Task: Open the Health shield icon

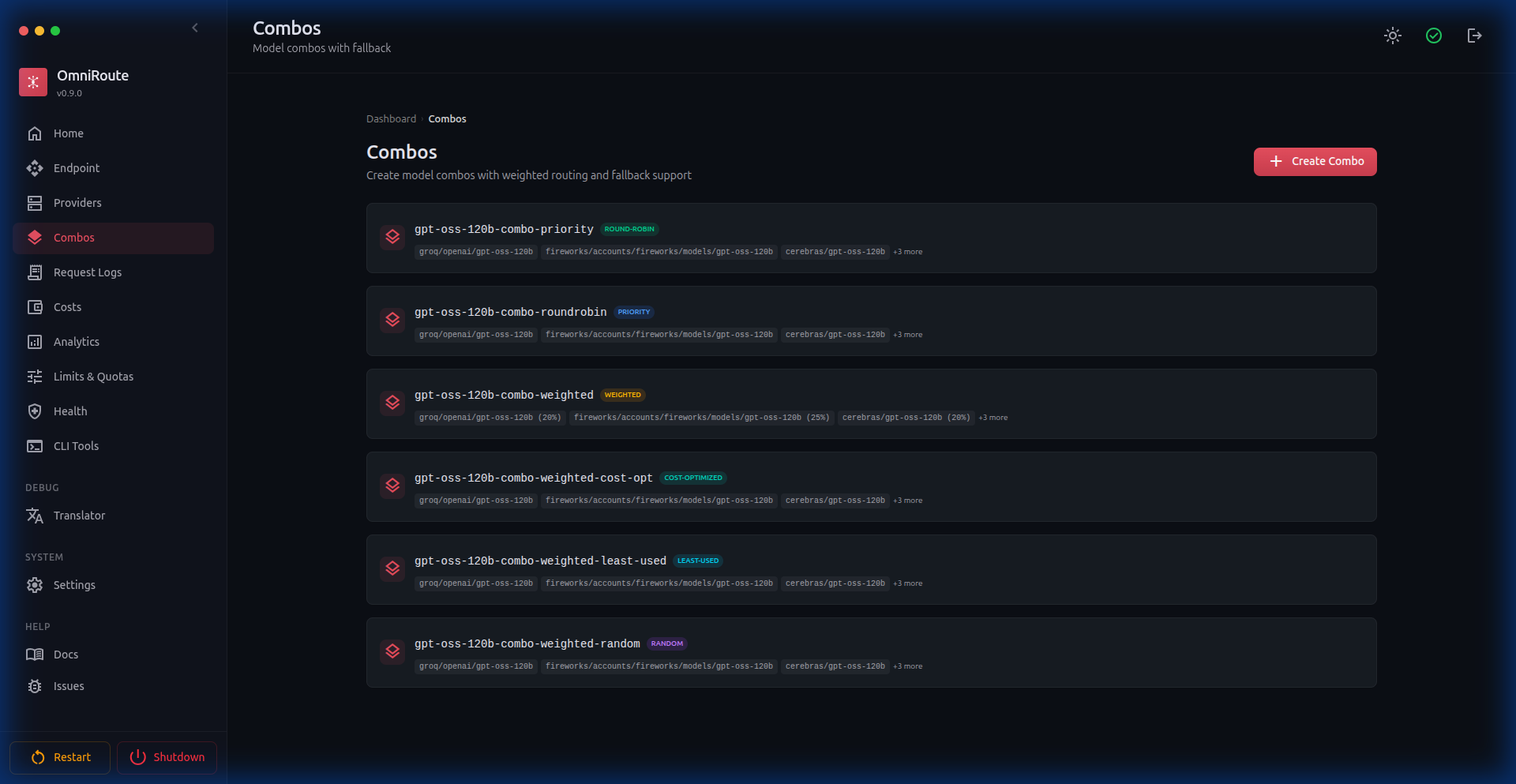Action: [35, 411]
